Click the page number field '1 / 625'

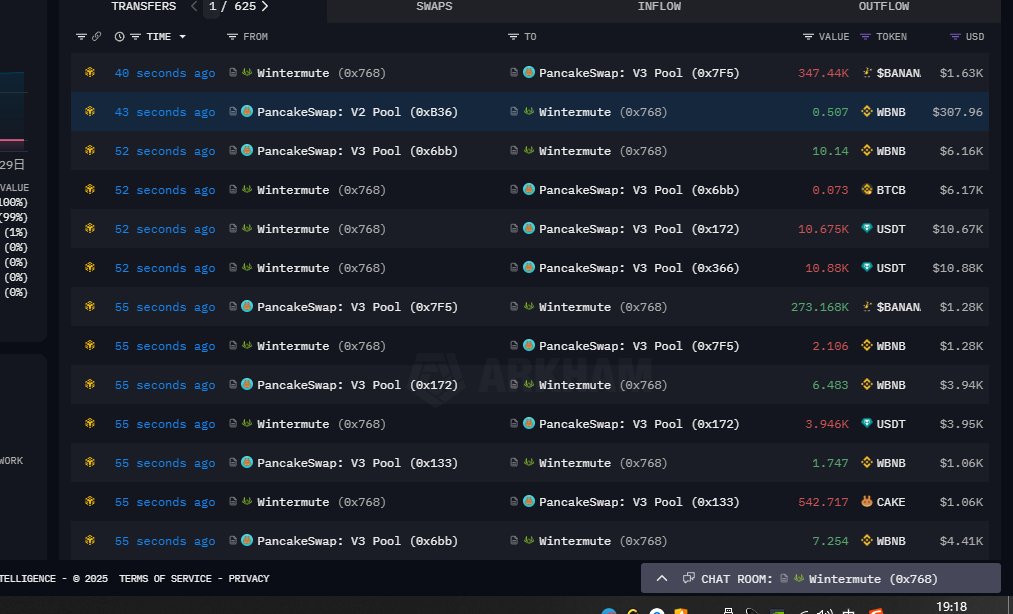[233, 6]
